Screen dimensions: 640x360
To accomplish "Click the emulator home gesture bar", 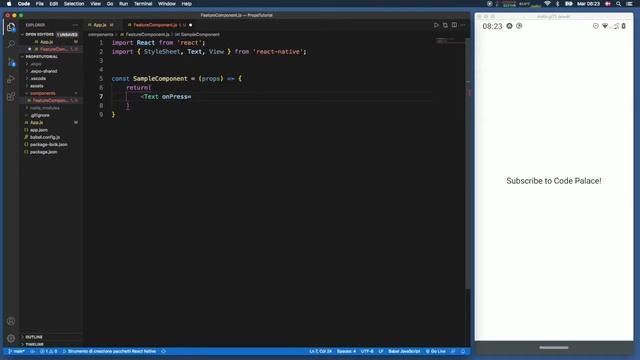I will pos(553,348).
